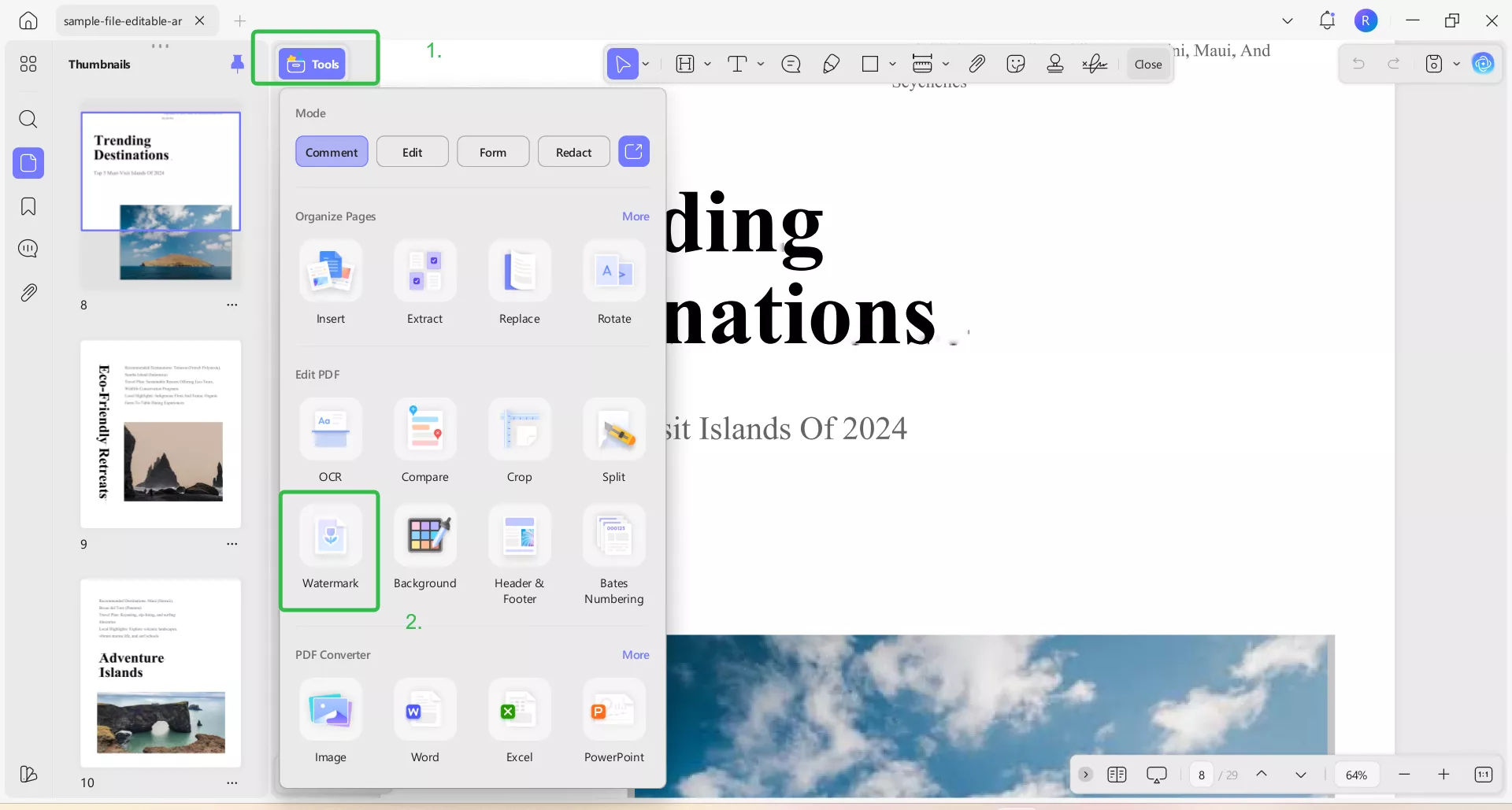Add a sticky note comment
Screen dimensions: 1512x810
tap(791, 64)
